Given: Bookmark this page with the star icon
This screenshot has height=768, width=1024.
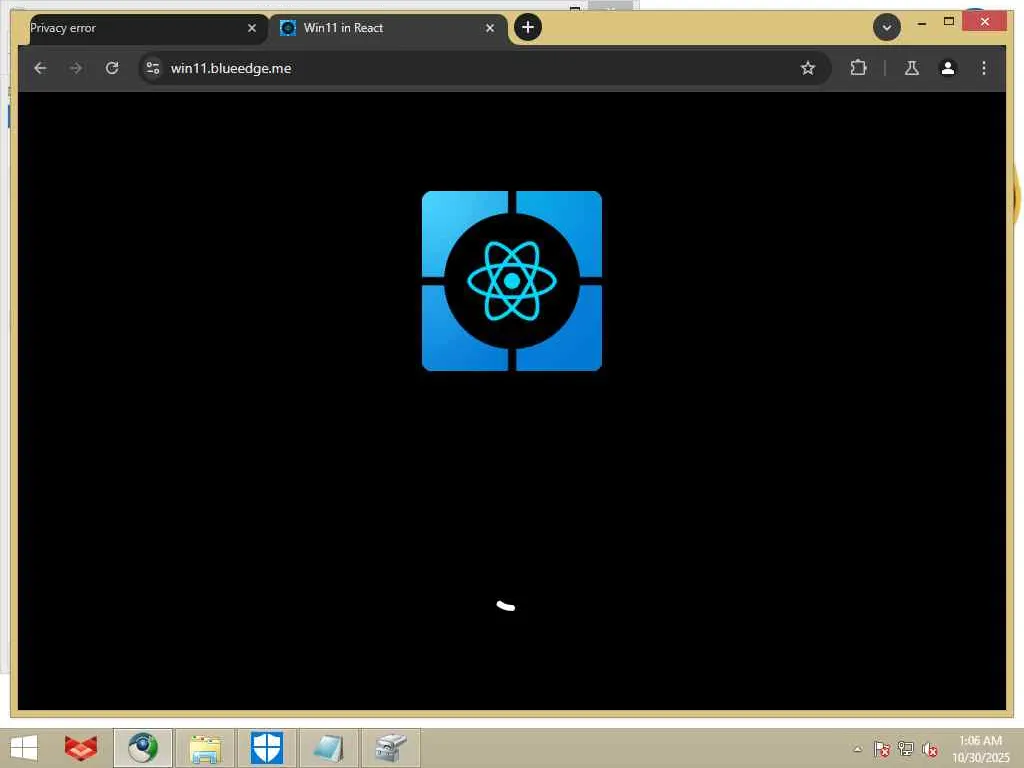Looking at the screenshot, I should tap(808, 68).
